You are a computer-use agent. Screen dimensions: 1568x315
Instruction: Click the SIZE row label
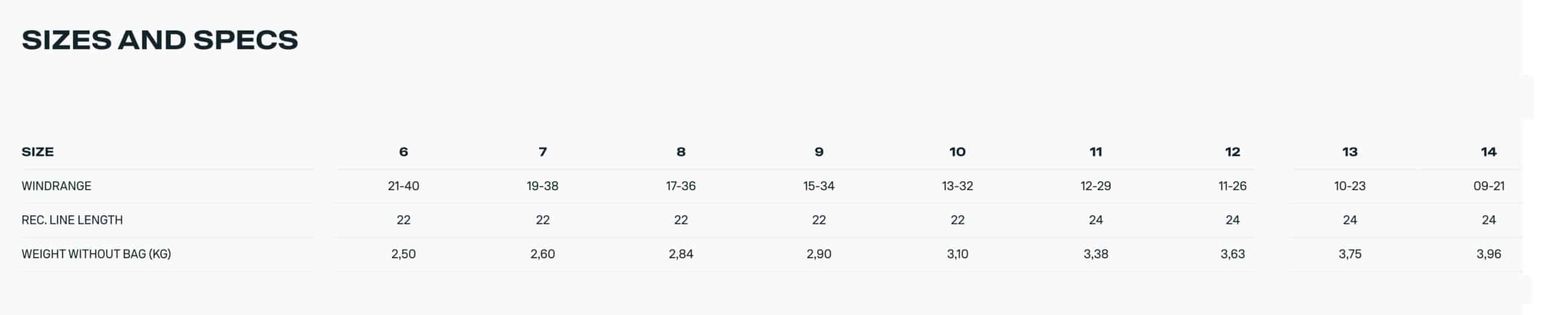point(37,152)
